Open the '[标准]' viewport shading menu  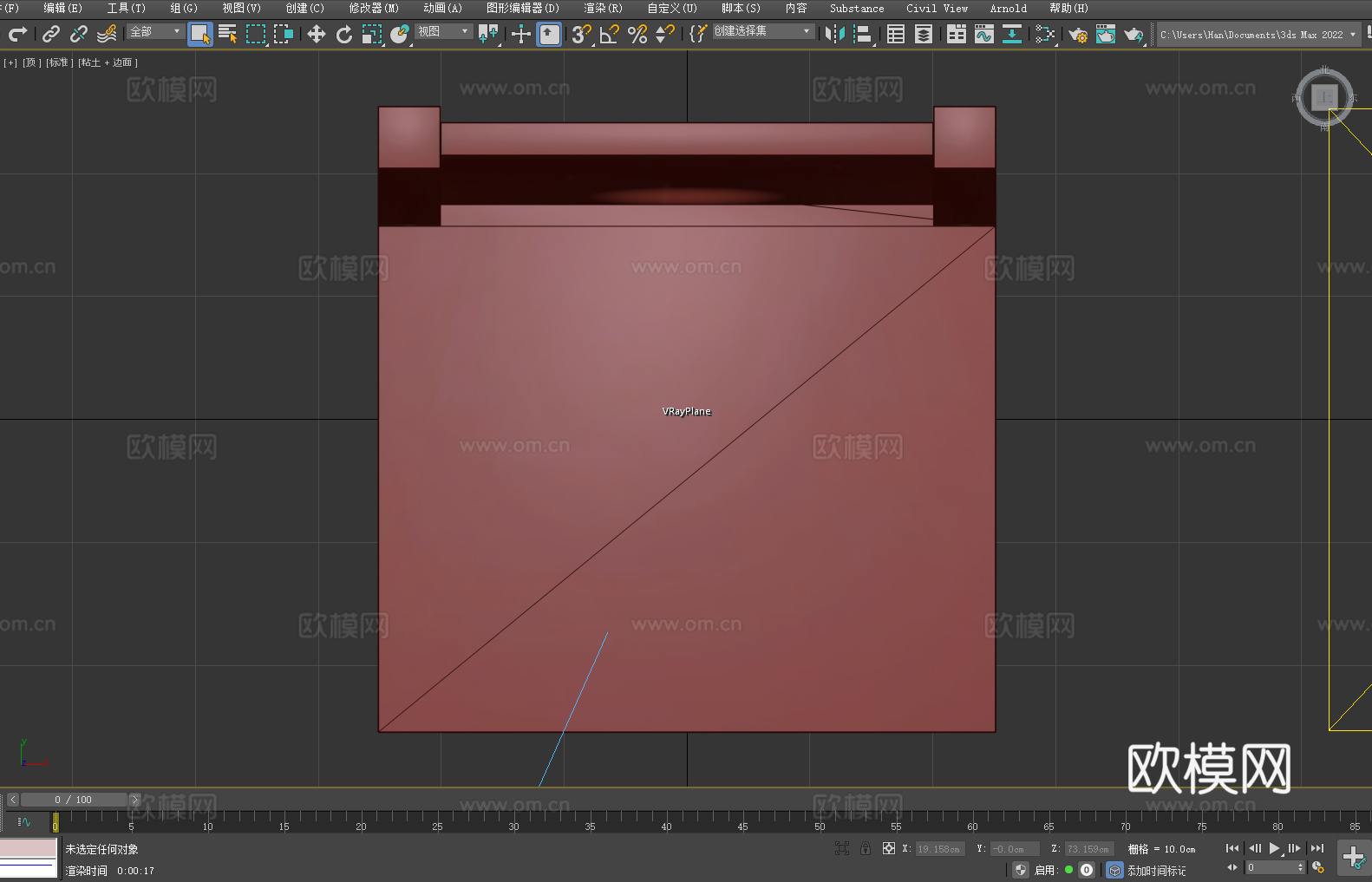[60, 62]
